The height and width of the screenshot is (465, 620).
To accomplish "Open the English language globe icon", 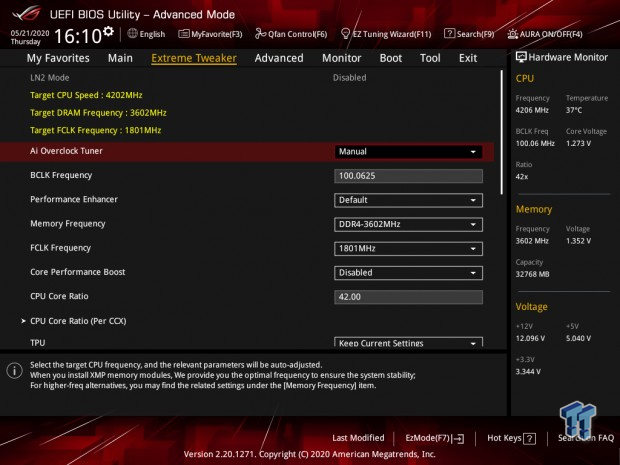I will (132, 34).
